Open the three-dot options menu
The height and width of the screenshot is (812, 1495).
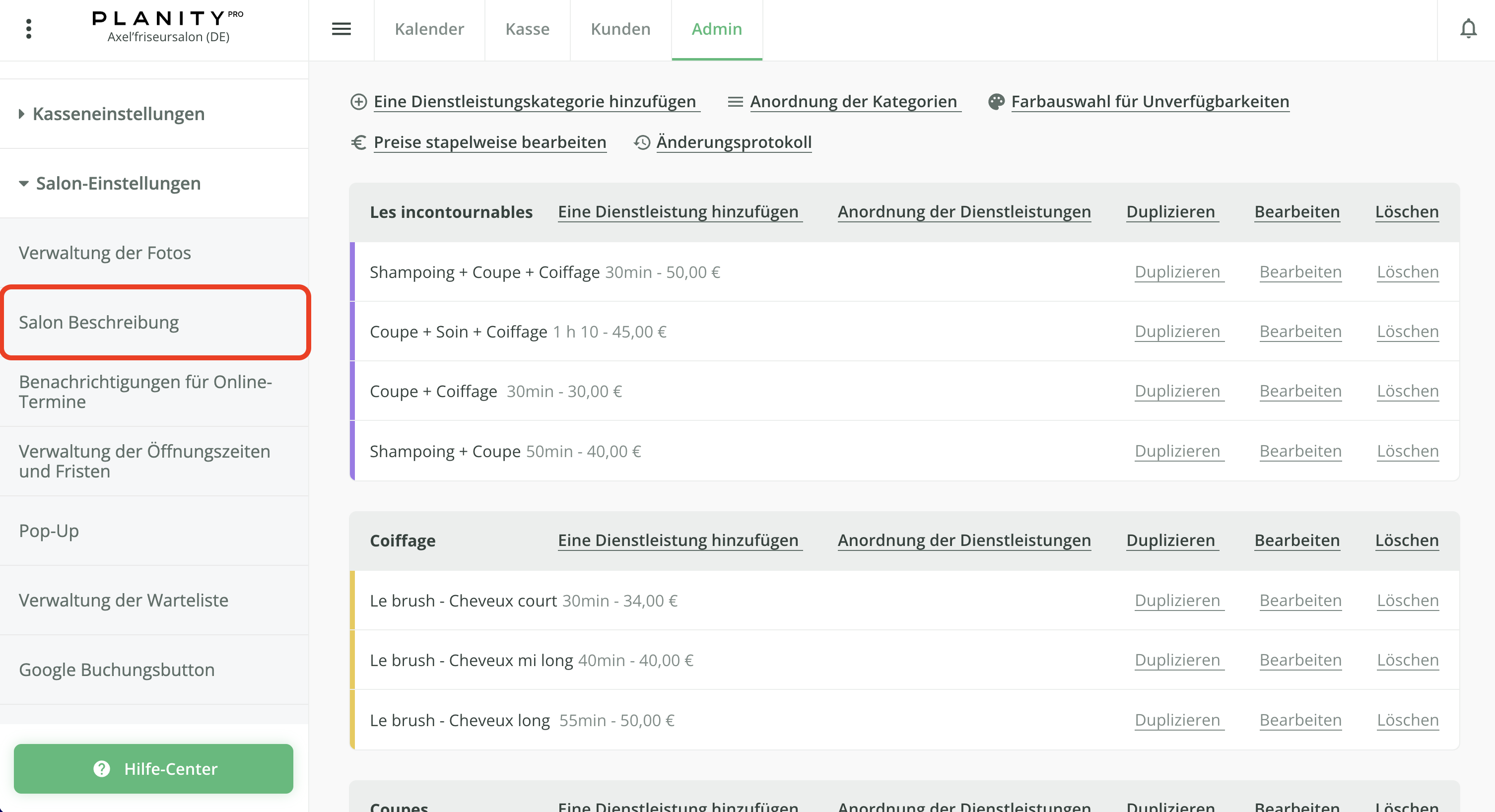28,28
